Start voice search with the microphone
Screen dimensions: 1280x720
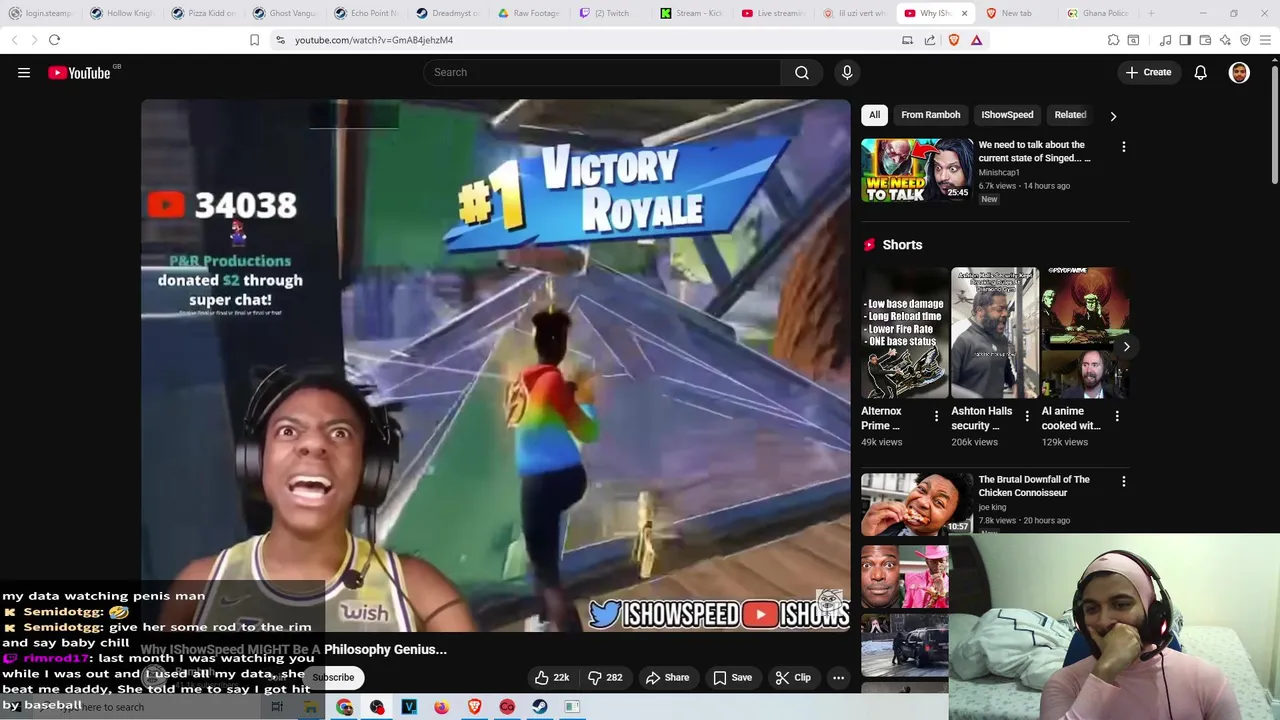847,72
